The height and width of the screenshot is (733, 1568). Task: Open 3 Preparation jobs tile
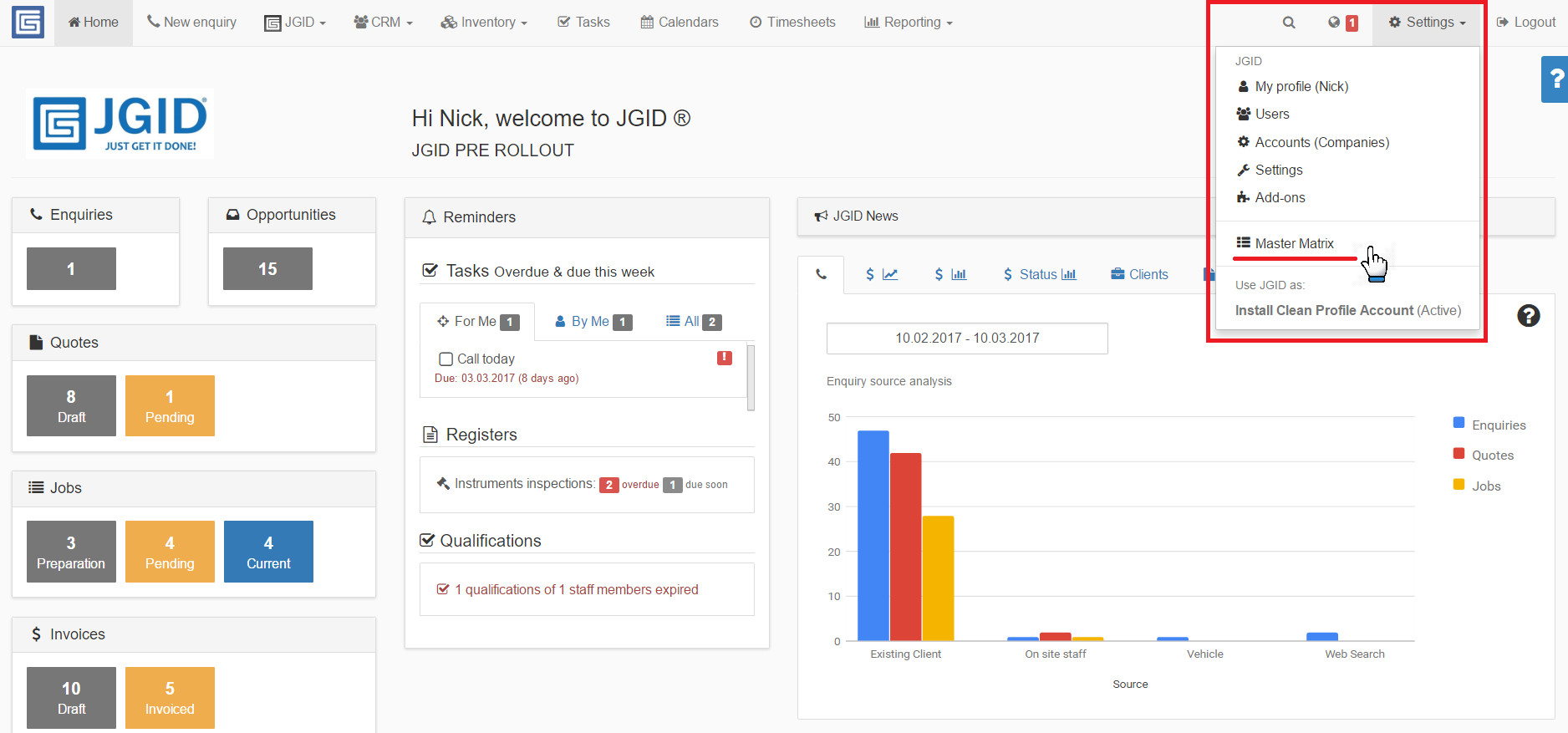point(71,552)
